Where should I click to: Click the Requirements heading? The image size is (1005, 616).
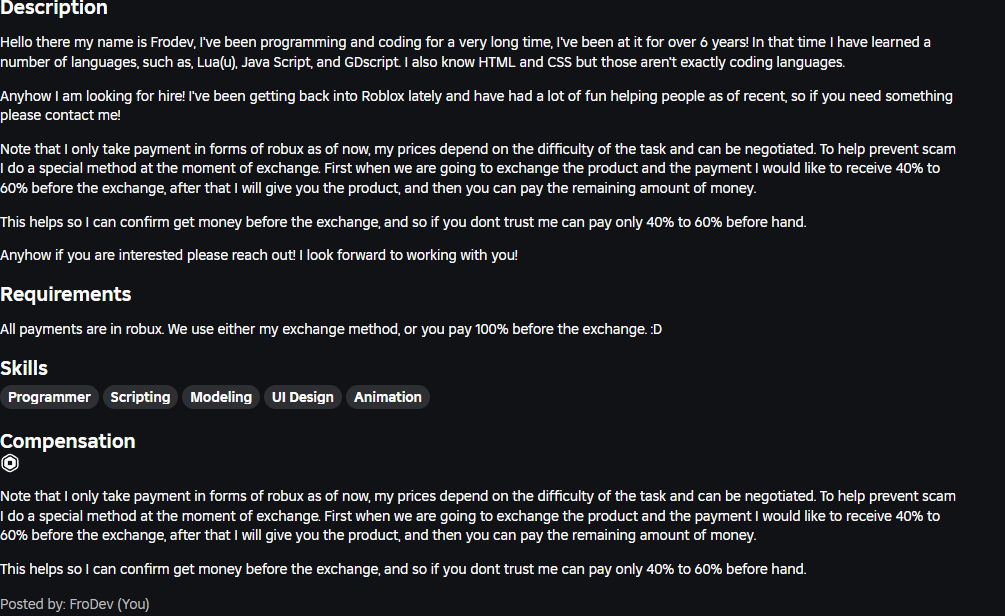point(65,294)
